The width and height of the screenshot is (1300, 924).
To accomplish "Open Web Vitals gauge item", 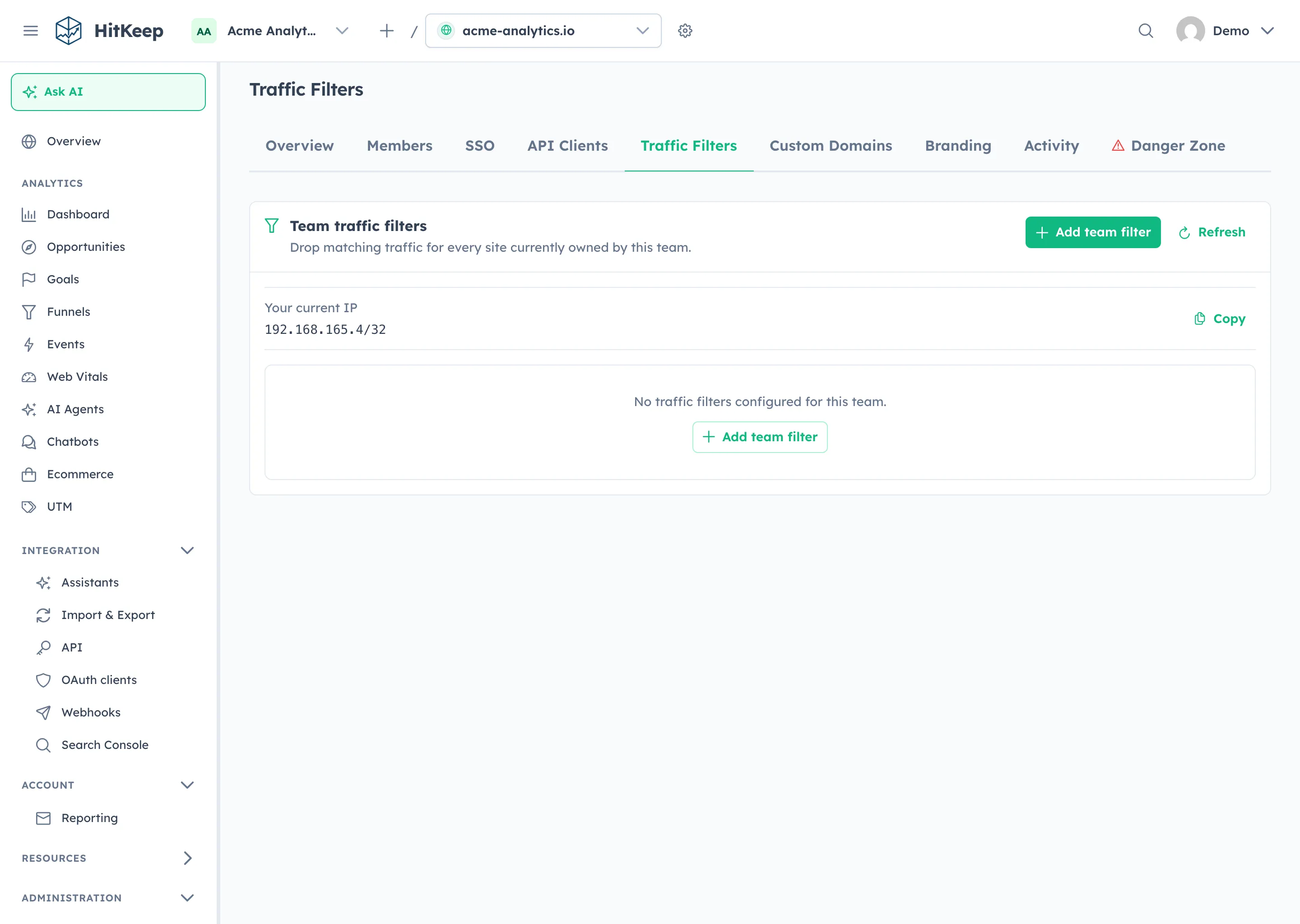I will coord(108,377).
